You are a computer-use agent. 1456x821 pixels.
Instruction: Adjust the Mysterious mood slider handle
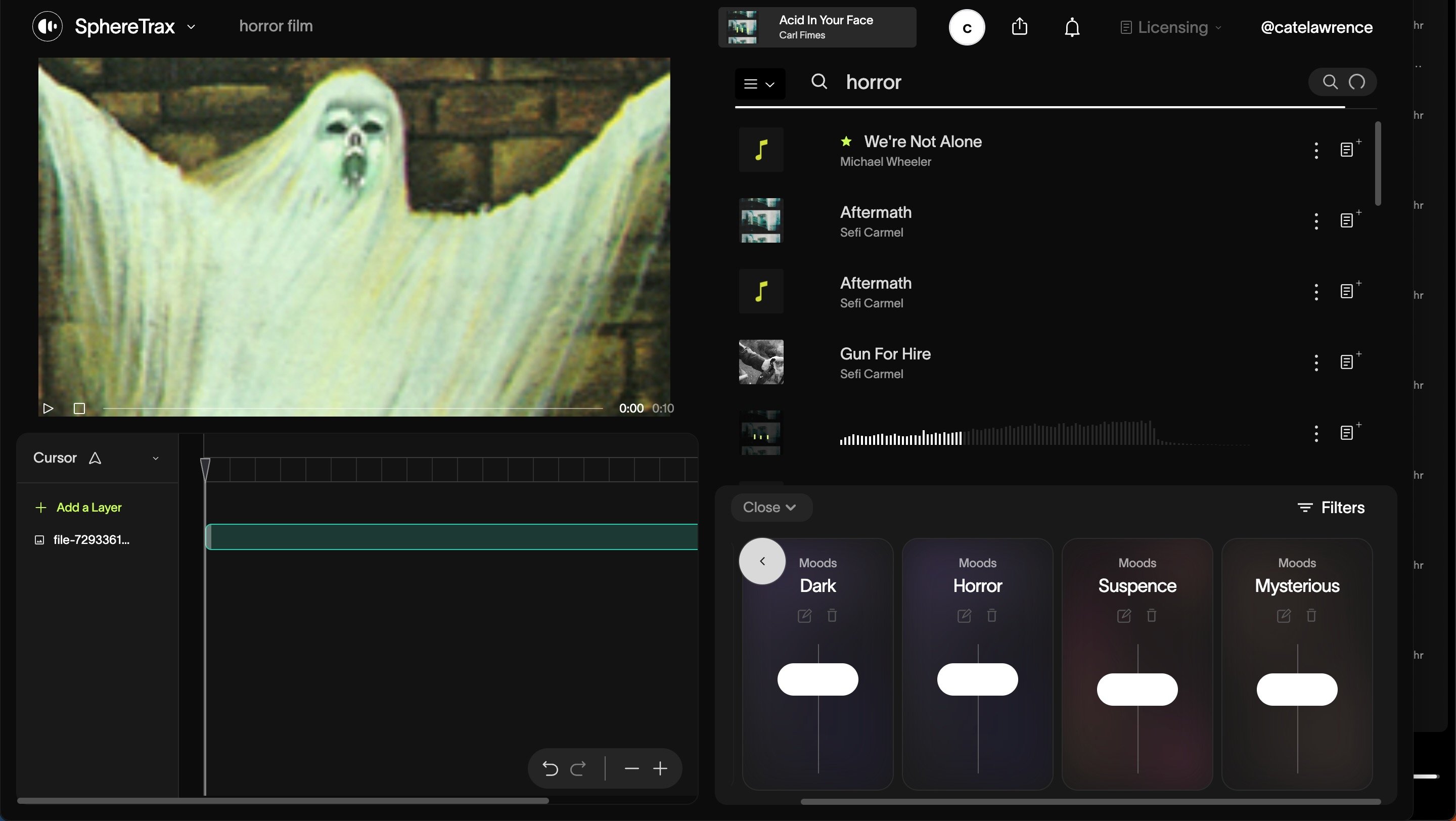click(1297, 690)
